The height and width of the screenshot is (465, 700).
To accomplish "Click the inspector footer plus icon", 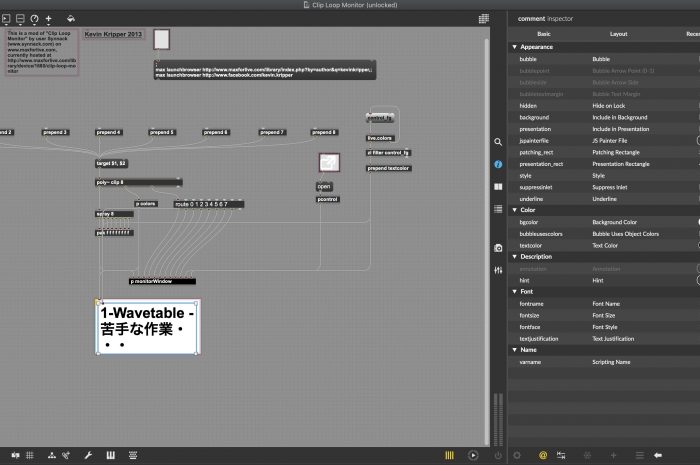I will coord(613,455).
